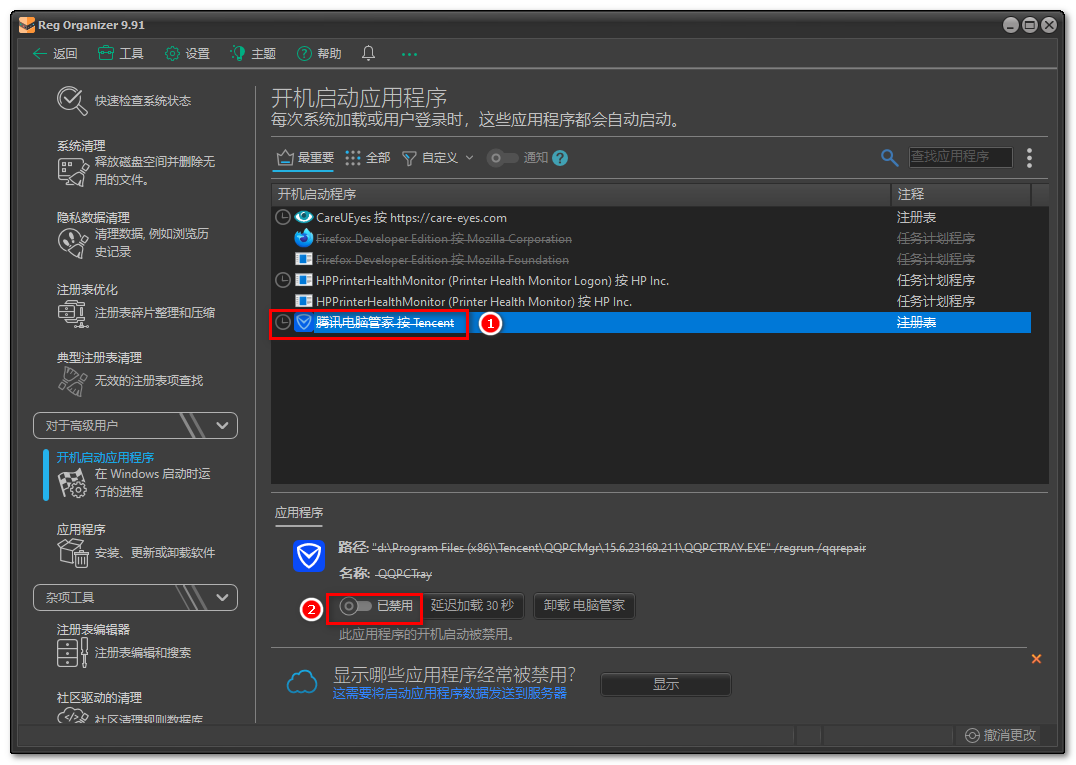Dismiss the banner with orange X
Screen dimensions: 1076x765
(x=1036, y=659)
